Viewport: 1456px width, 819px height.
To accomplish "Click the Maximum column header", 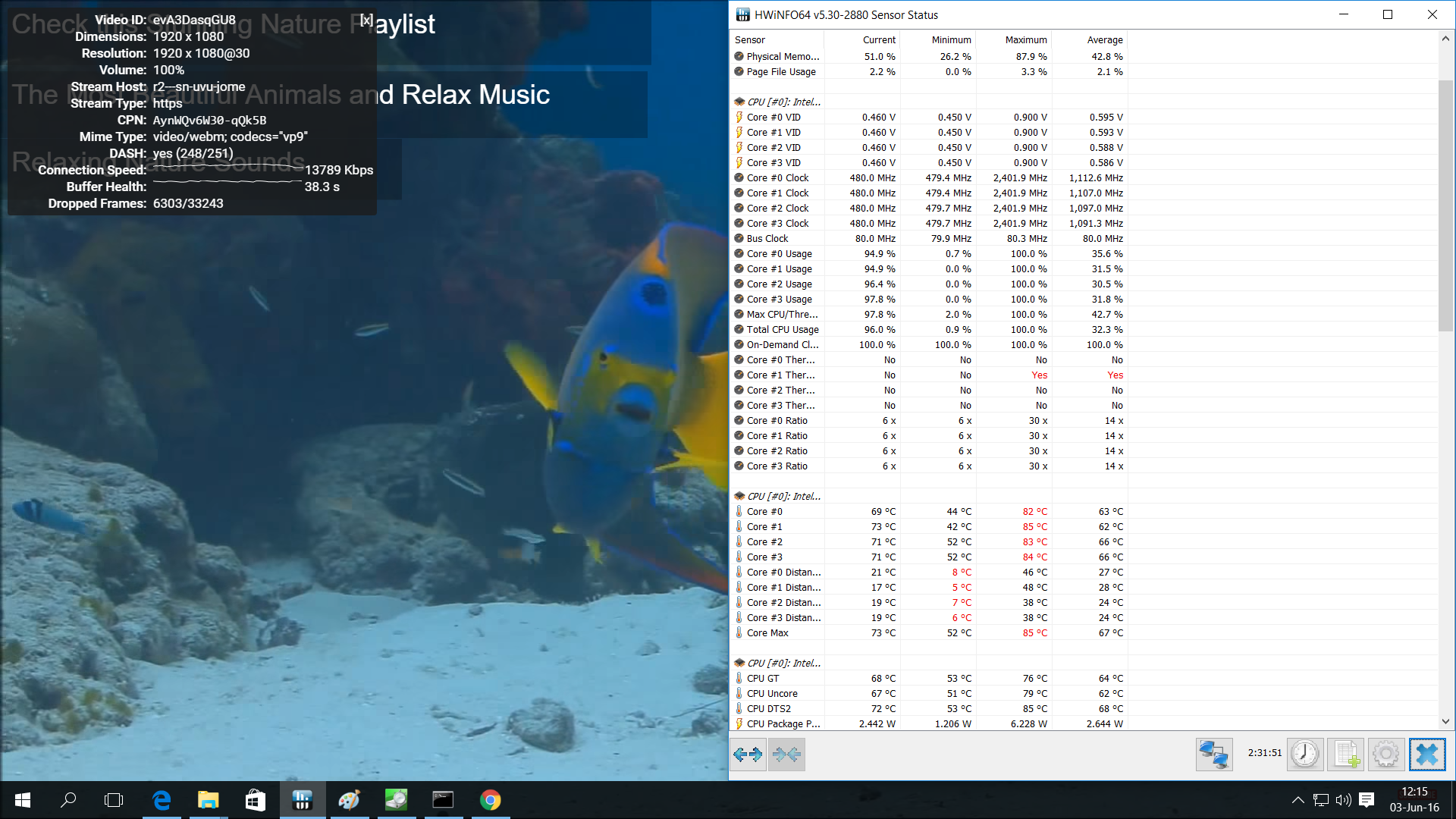I will [1014, 39].
